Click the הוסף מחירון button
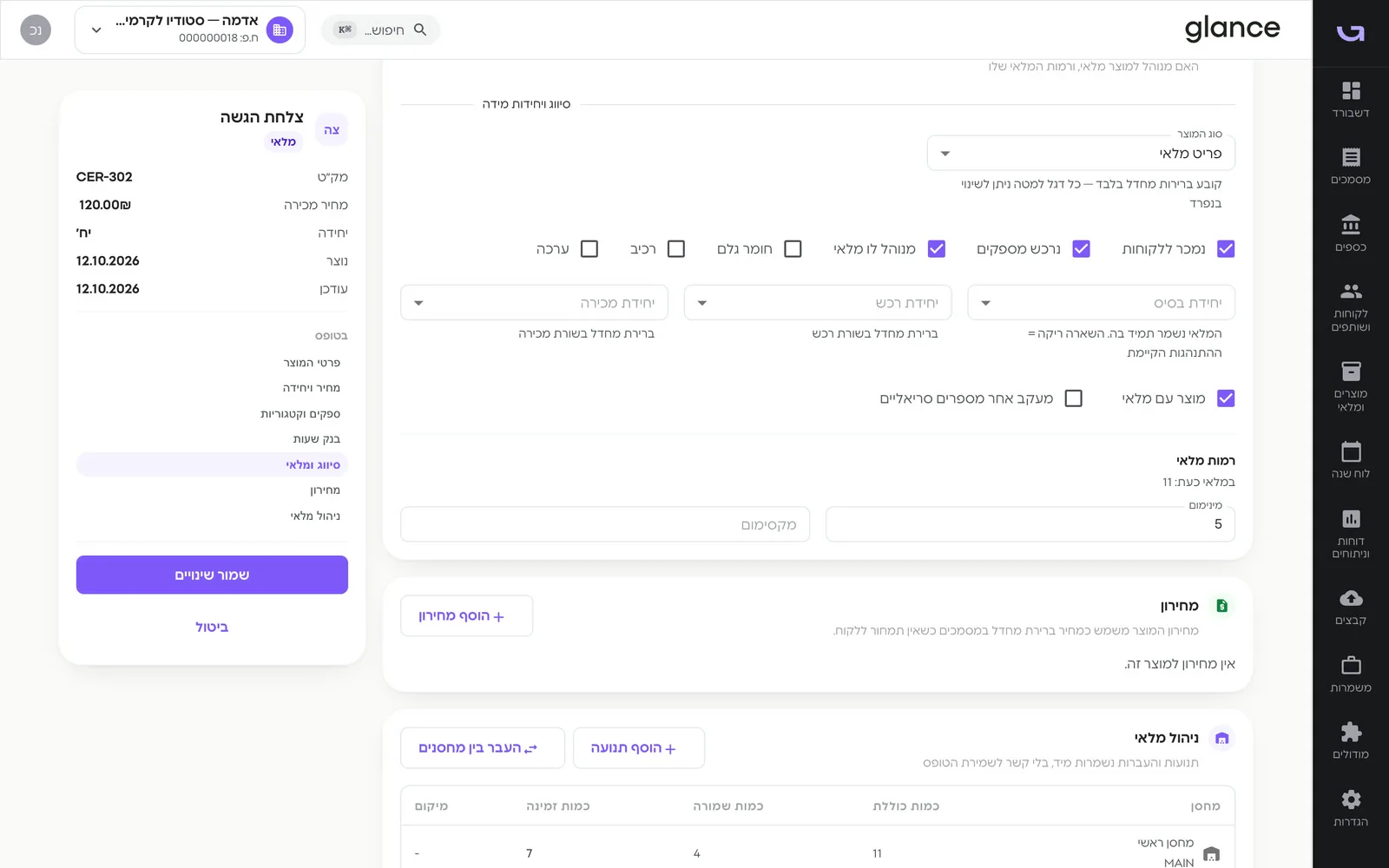Screen dimensions: 1389x868 (x=466, y=616)
